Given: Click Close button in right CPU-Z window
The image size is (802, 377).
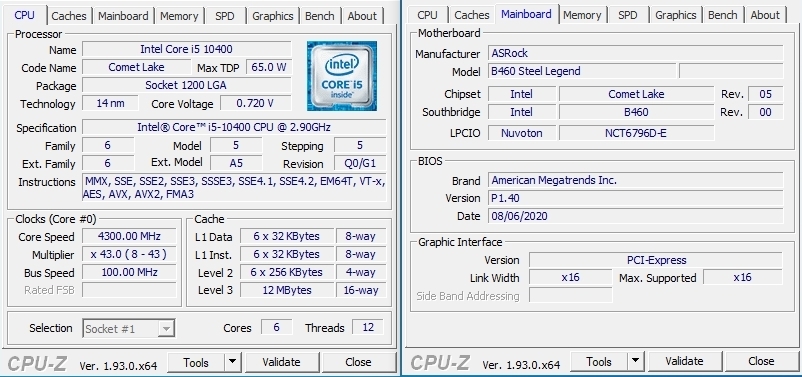Looking at the screenshot, I should click(761, 361).
